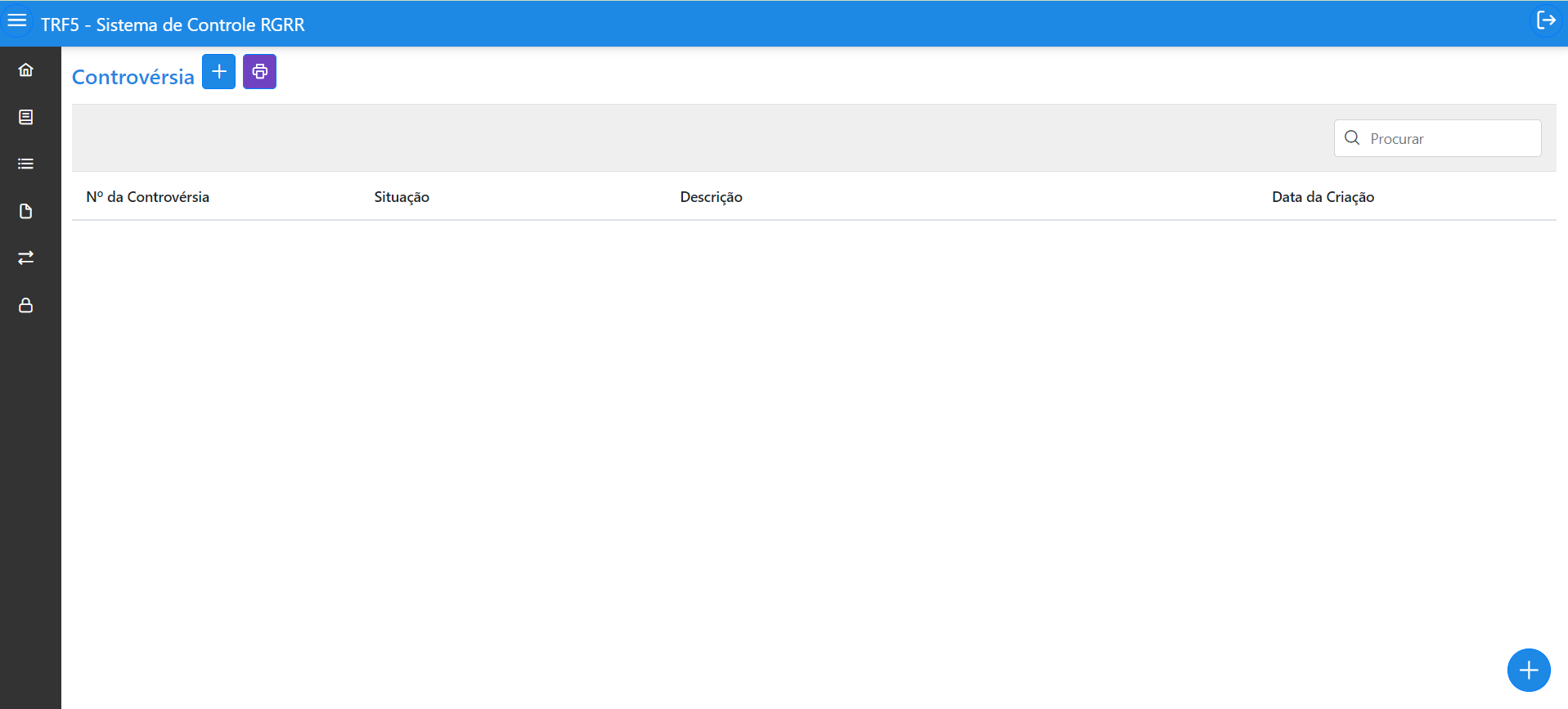1568x709 pixels.
Task: Sort by Data da Criação column header
Action: pyautogui.click(x=1323, y=197)
